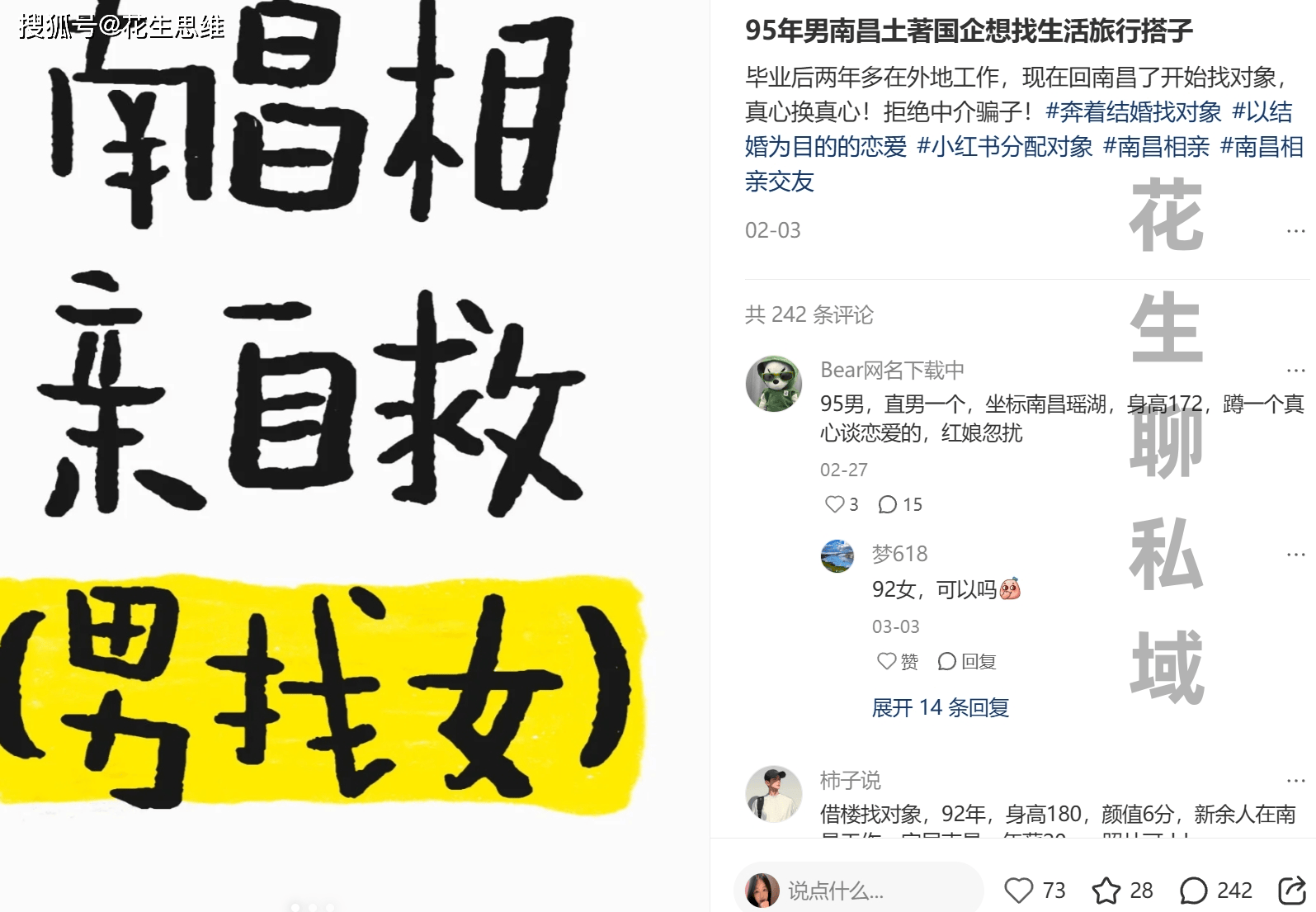
Task: Click the 南昌相亲自救 post image
Action: click(x=355, y=456)
